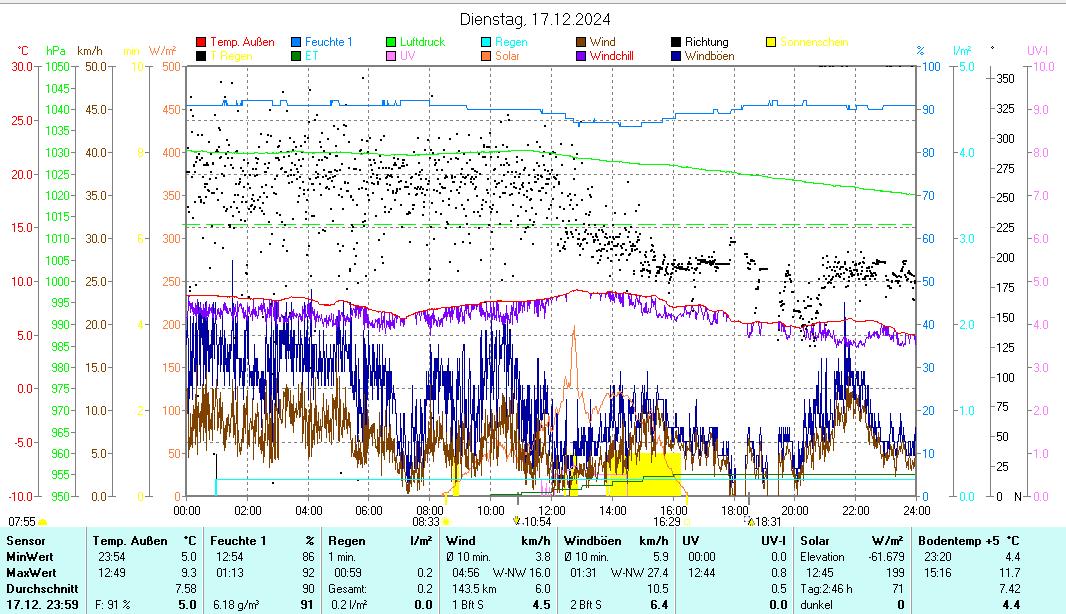Click the orange Solar legend square

pyautogui.click(x=486, y=56)
